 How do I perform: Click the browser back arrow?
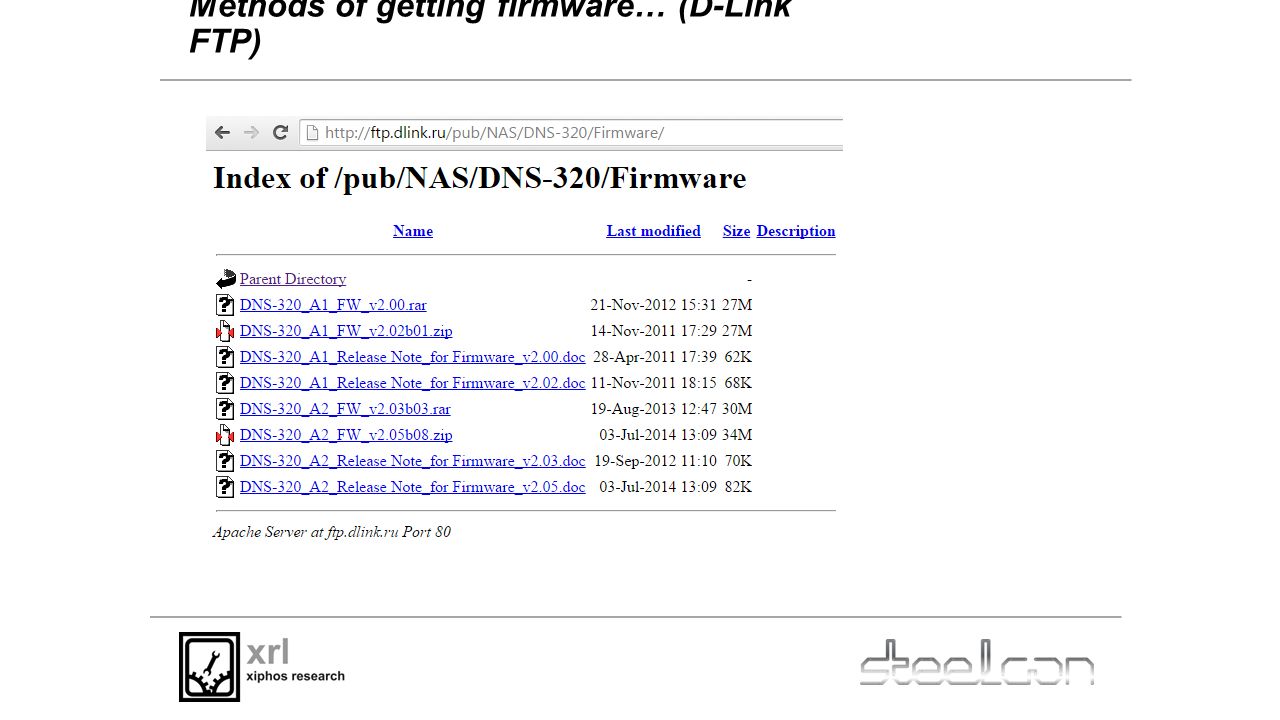[x=222, y=132]
